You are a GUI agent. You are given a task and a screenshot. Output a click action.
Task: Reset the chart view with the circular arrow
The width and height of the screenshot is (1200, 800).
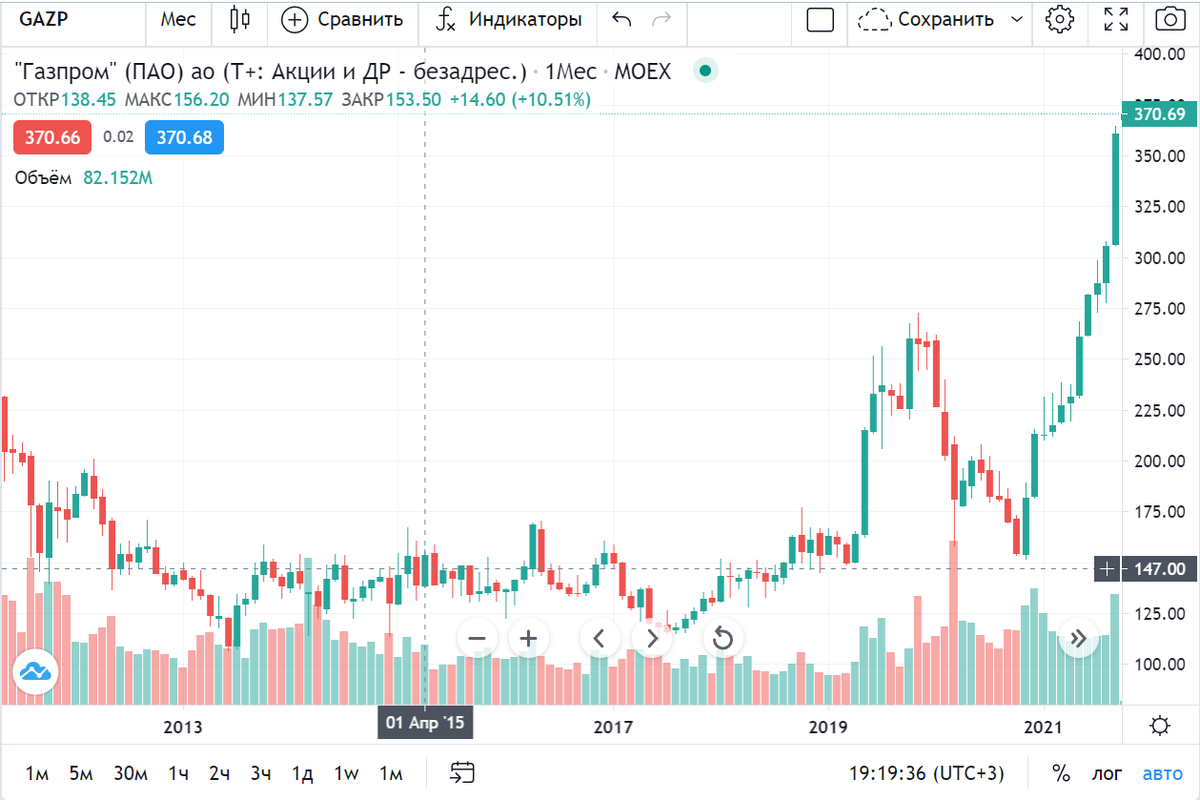[x=723, y=637]
